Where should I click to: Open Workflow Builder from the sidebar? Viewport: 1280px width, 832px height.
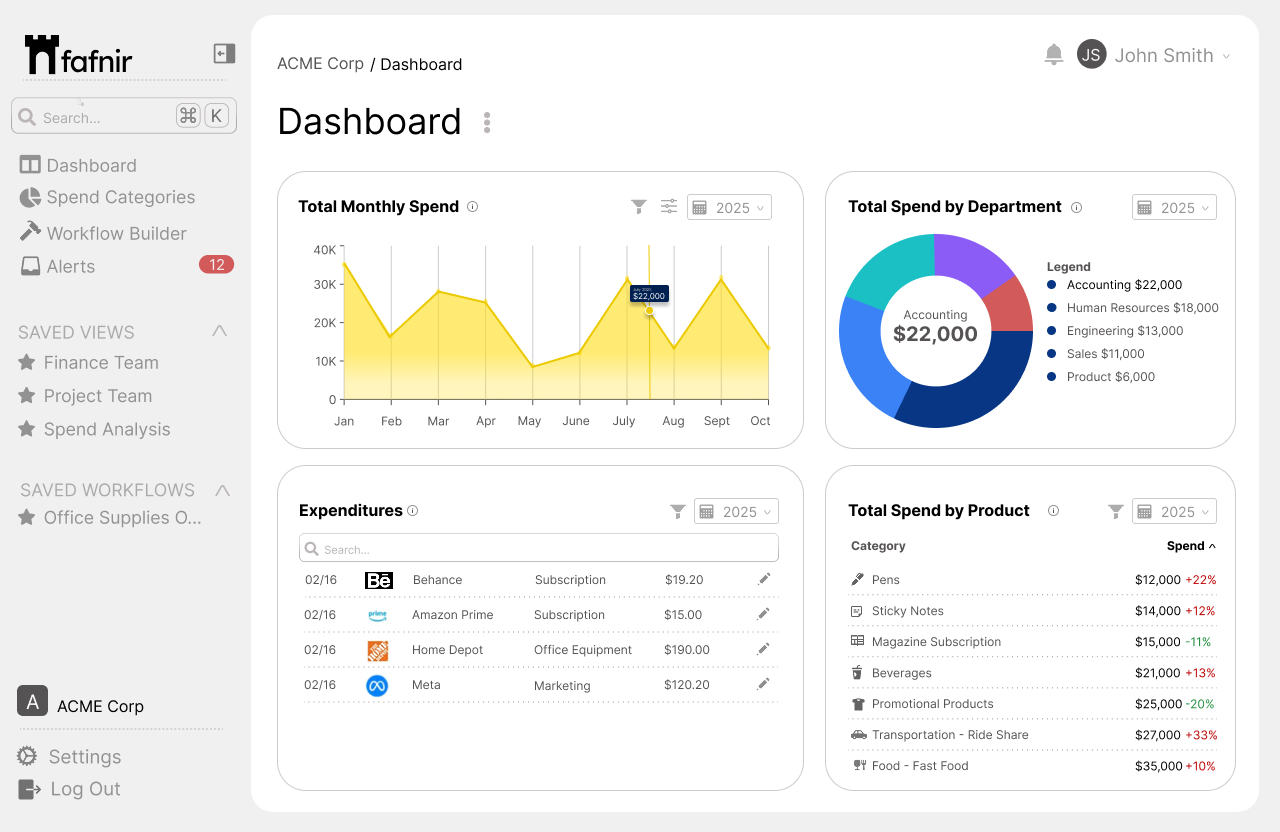click(x=116, y=233)
